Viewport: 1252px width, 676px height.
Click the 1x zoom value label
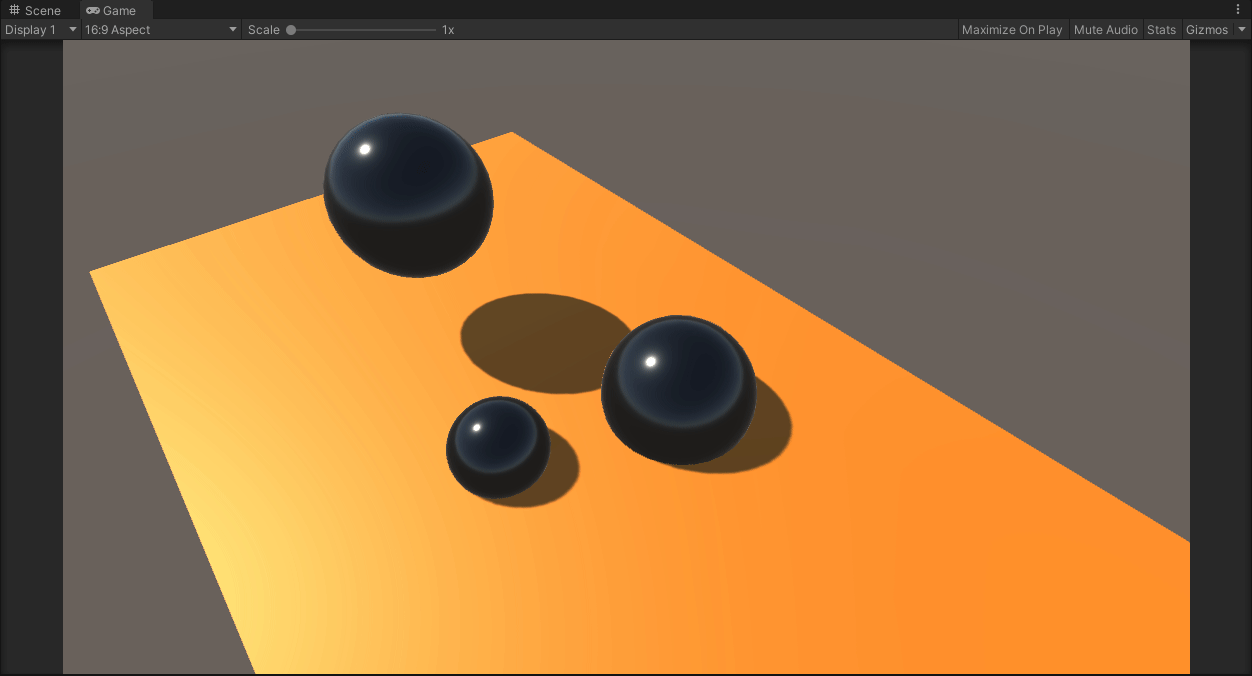(446, 29)
